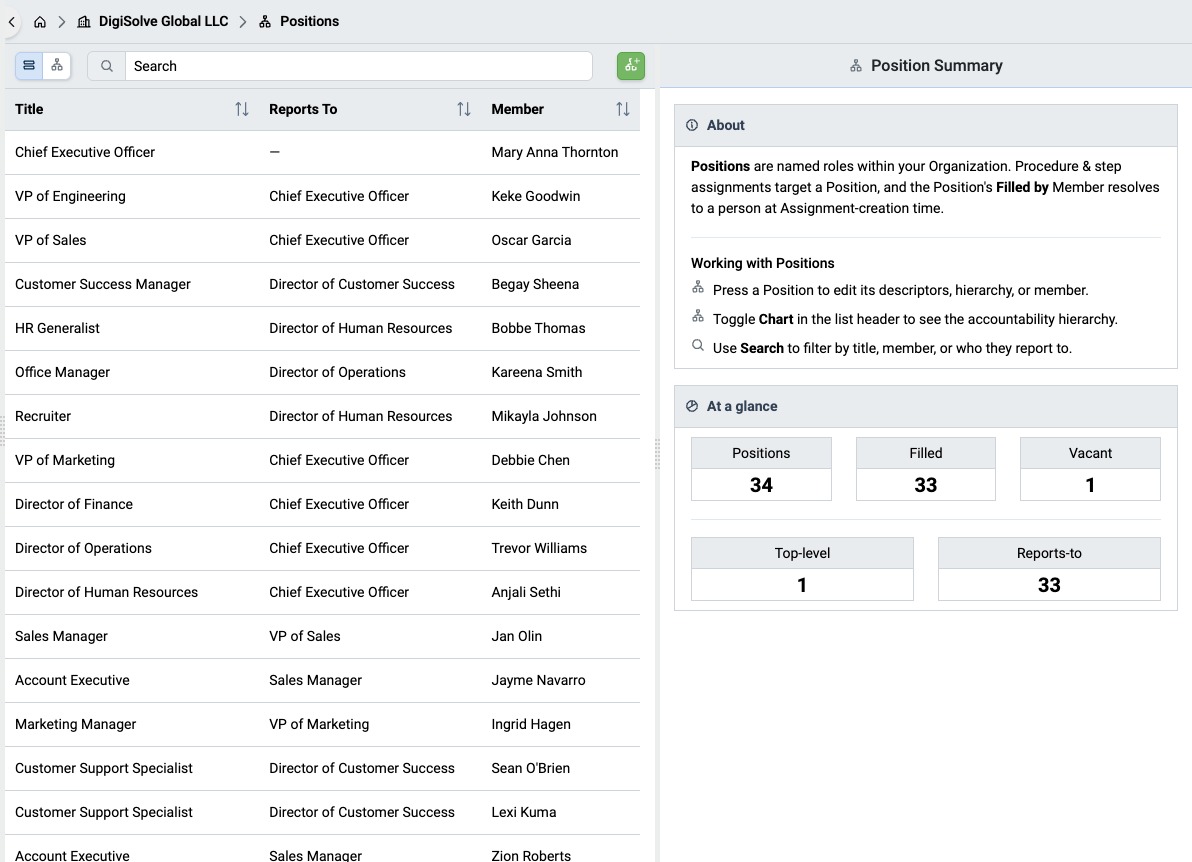This screenshot has height=862, width=1192.
Task: Select the HR Generalist position
Action: coord(57,328)
